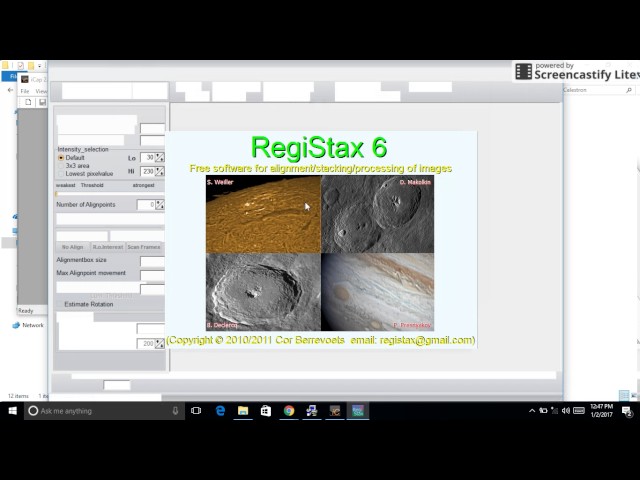Image resolution: width=640 pixels, height=480 pixels.
Task: Click the Ask me anything search box
Action: (104, 411)
